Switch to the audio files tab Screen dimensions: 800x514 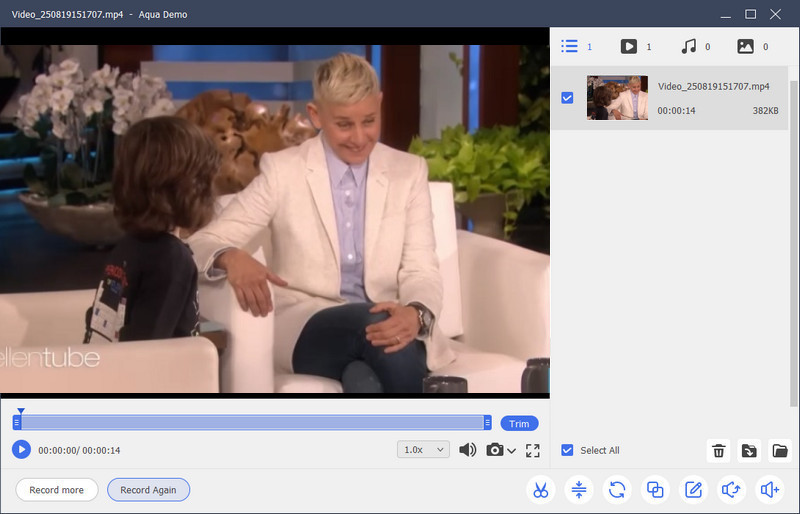click(x=688, y=46)
